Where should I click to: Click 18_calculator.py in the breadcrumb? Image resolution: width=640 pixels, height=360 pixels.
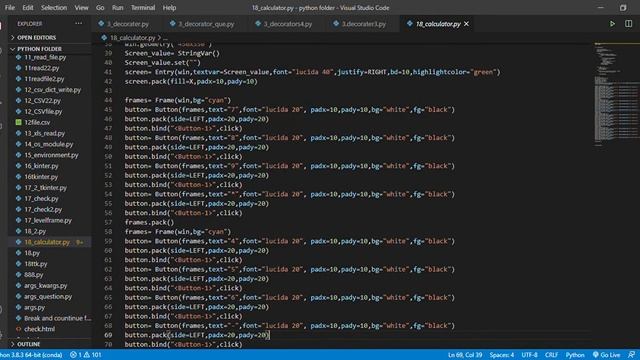(x=133, y=38)
